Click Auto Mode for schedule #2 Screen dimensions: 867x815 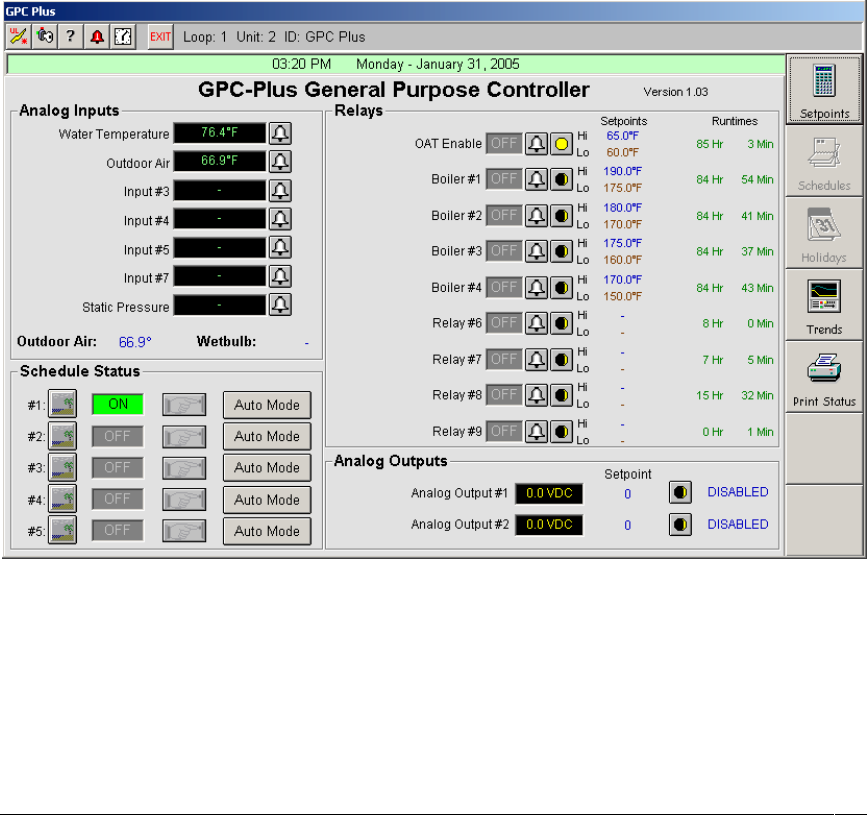(267, 436)
